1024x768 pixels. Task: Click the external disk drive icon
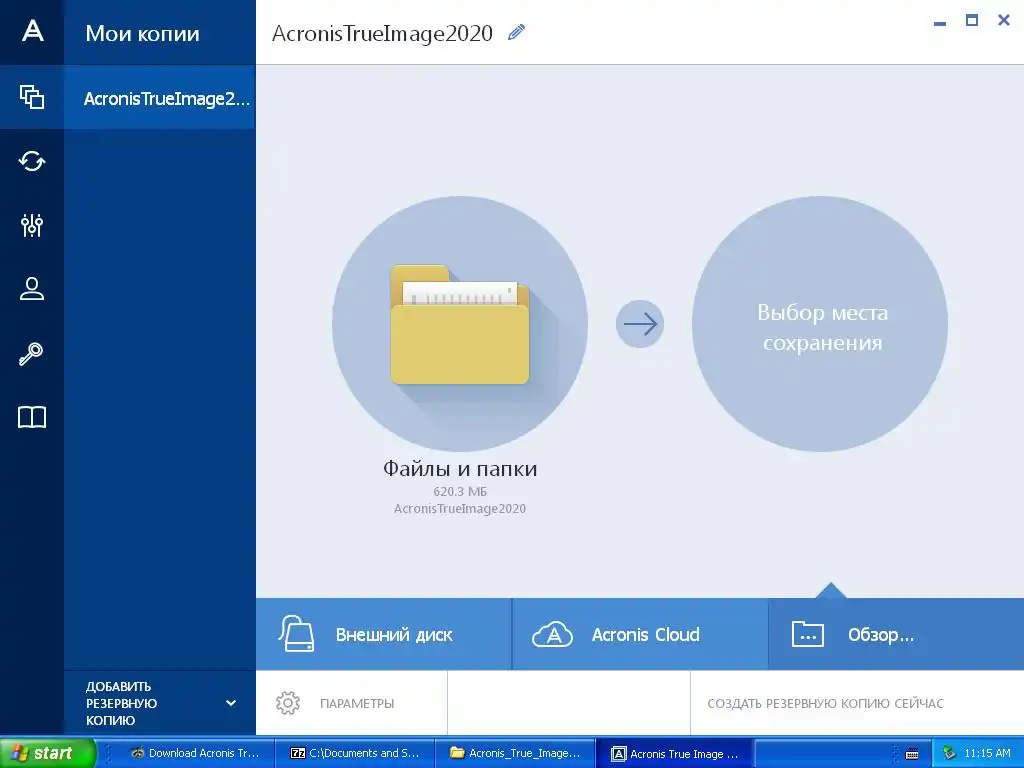click(296, 633)
